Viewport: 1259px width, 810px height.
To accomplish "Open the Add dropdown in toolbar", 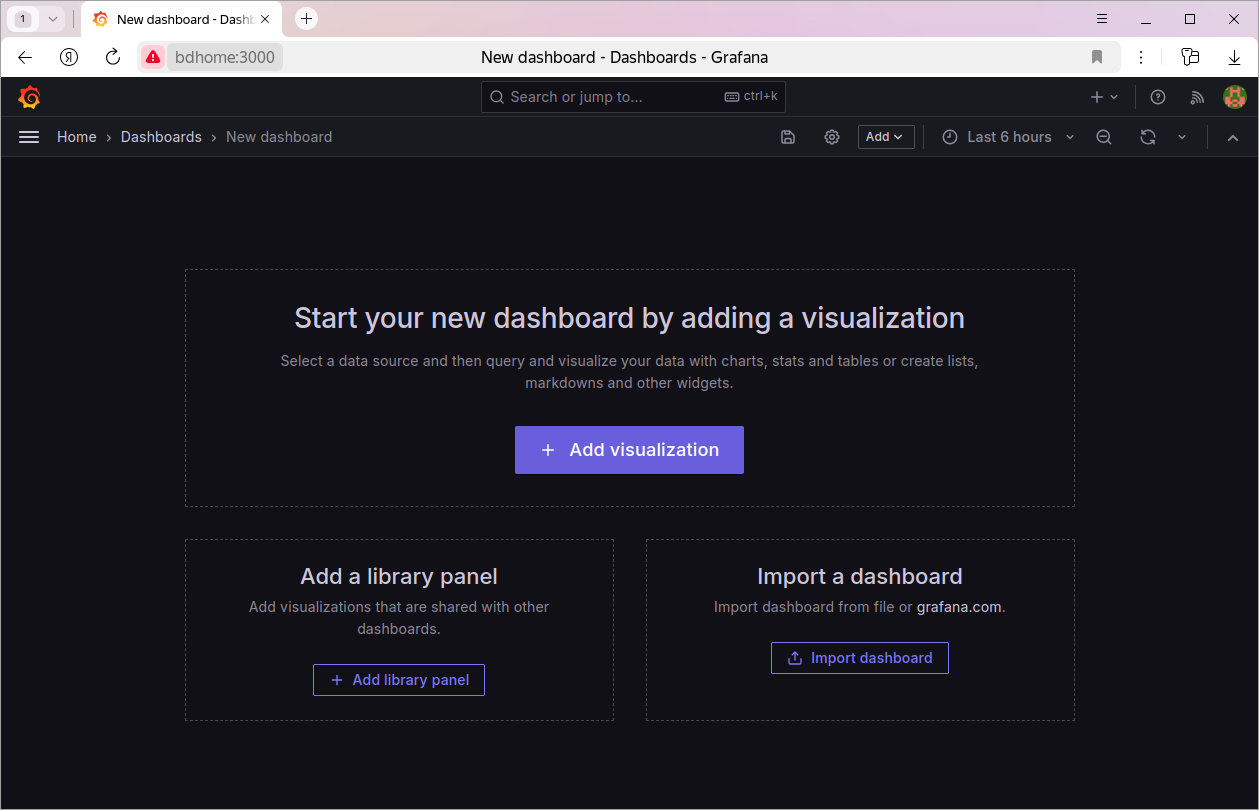I will (x=886, y=137).
